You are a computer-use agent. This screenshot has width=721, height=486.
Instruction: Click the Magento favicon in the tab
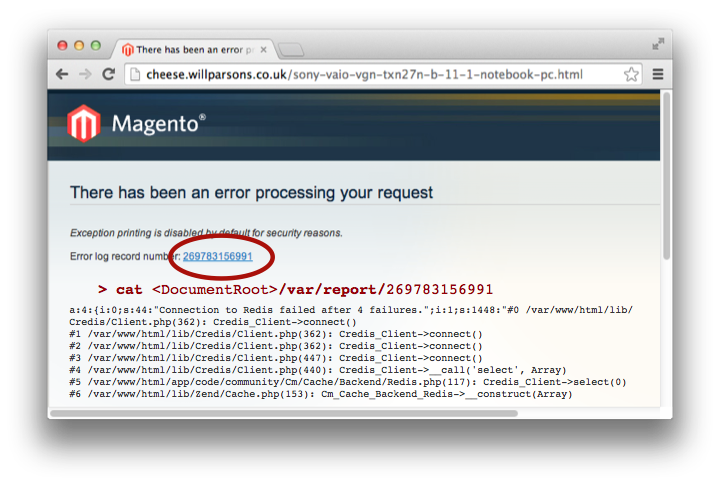(x=127, y=50)
